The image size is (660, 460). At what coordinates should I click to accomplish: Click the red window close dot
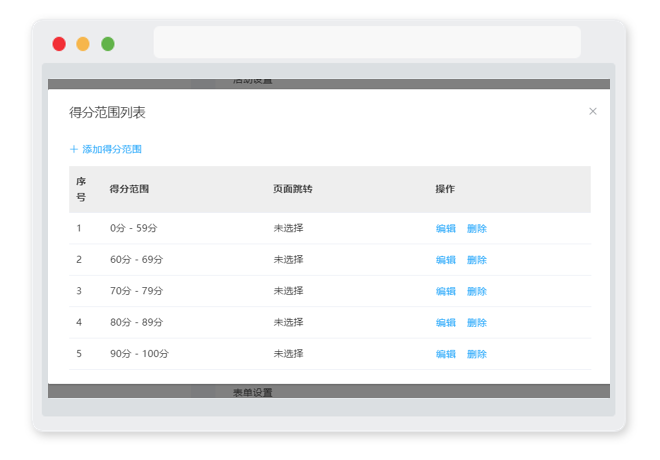tap(59, 44)
